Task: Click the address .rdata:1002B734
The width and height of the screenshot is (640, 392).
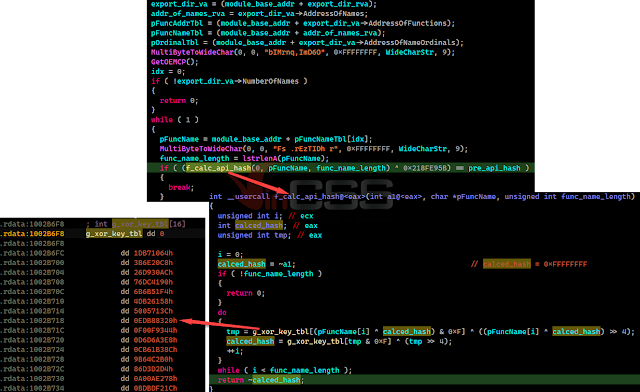Action: (32, 388)
